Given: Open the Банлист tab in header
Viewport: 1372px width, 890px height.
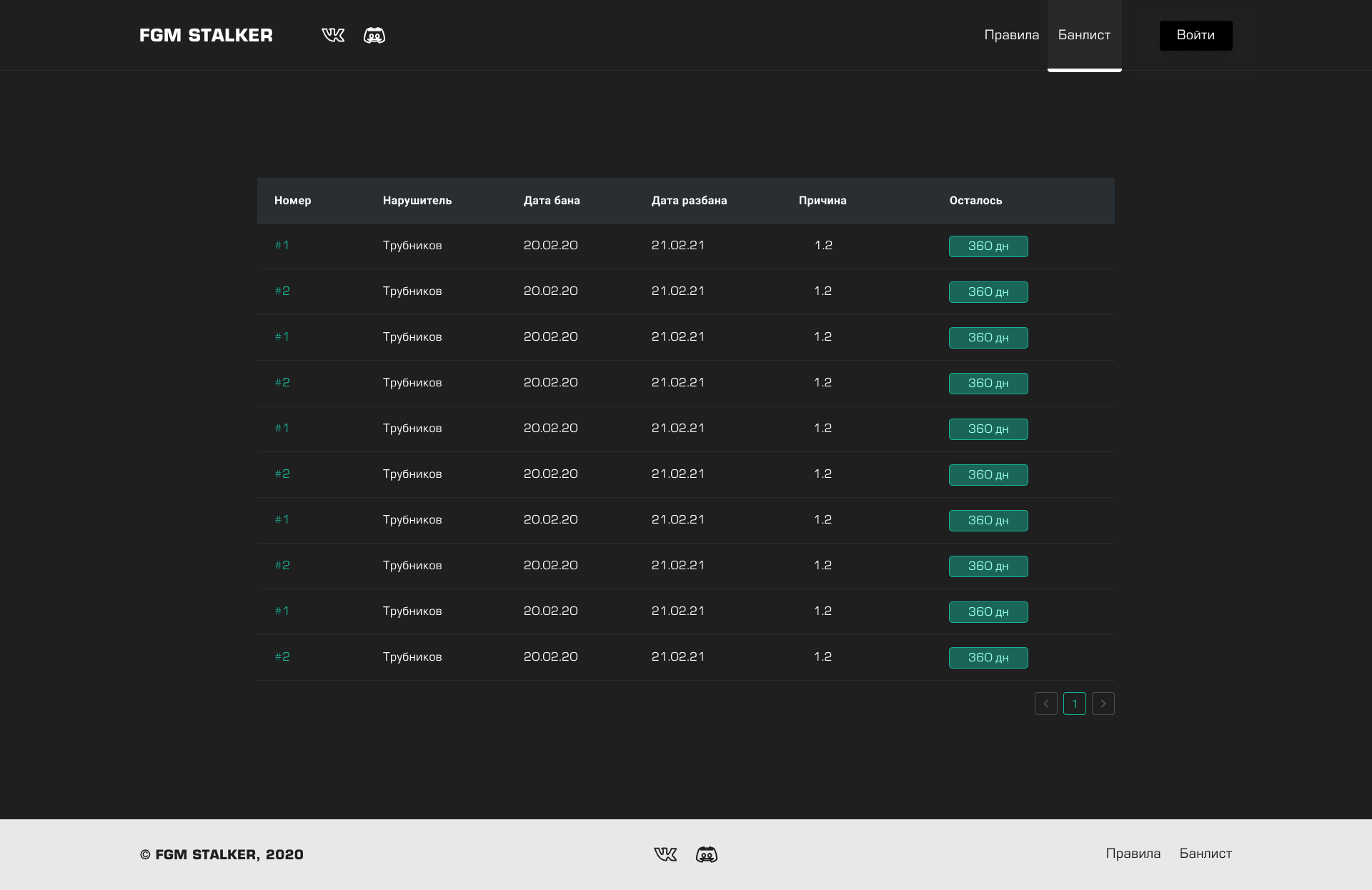Looking at the screenshot, I should click(x=1084, y=35).
